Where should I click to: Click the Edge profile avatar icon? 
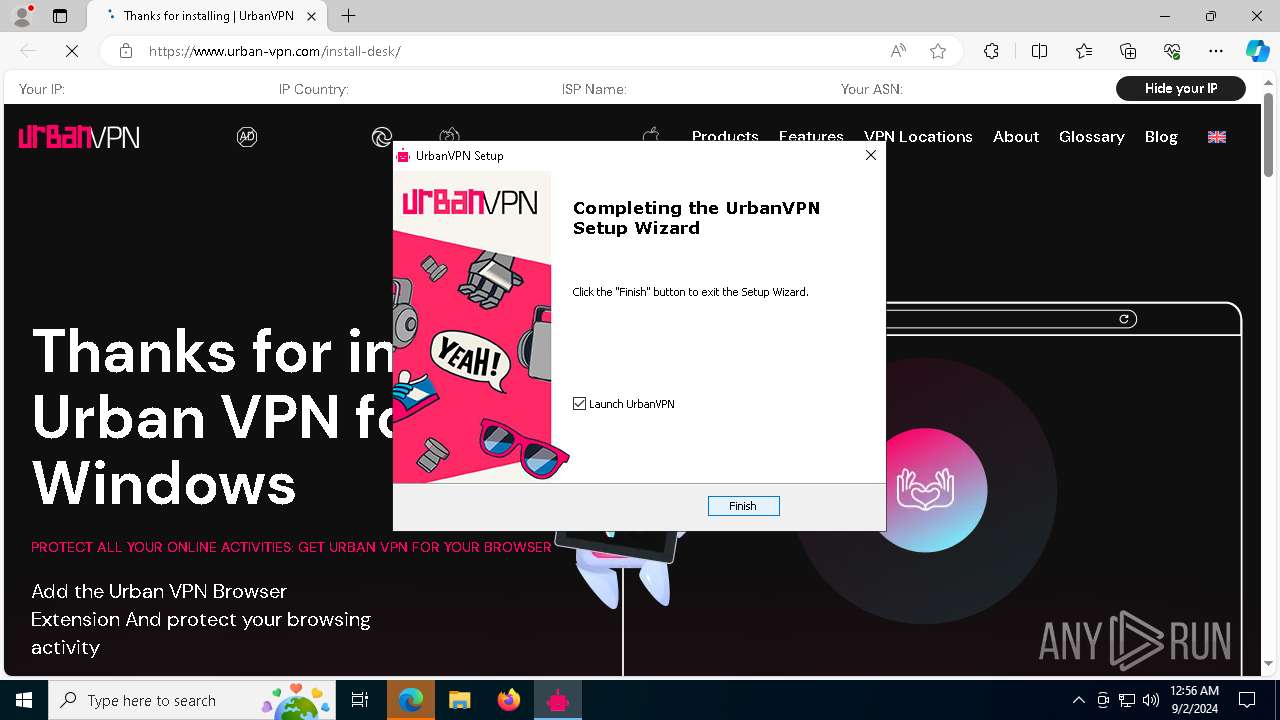point(22,16)
